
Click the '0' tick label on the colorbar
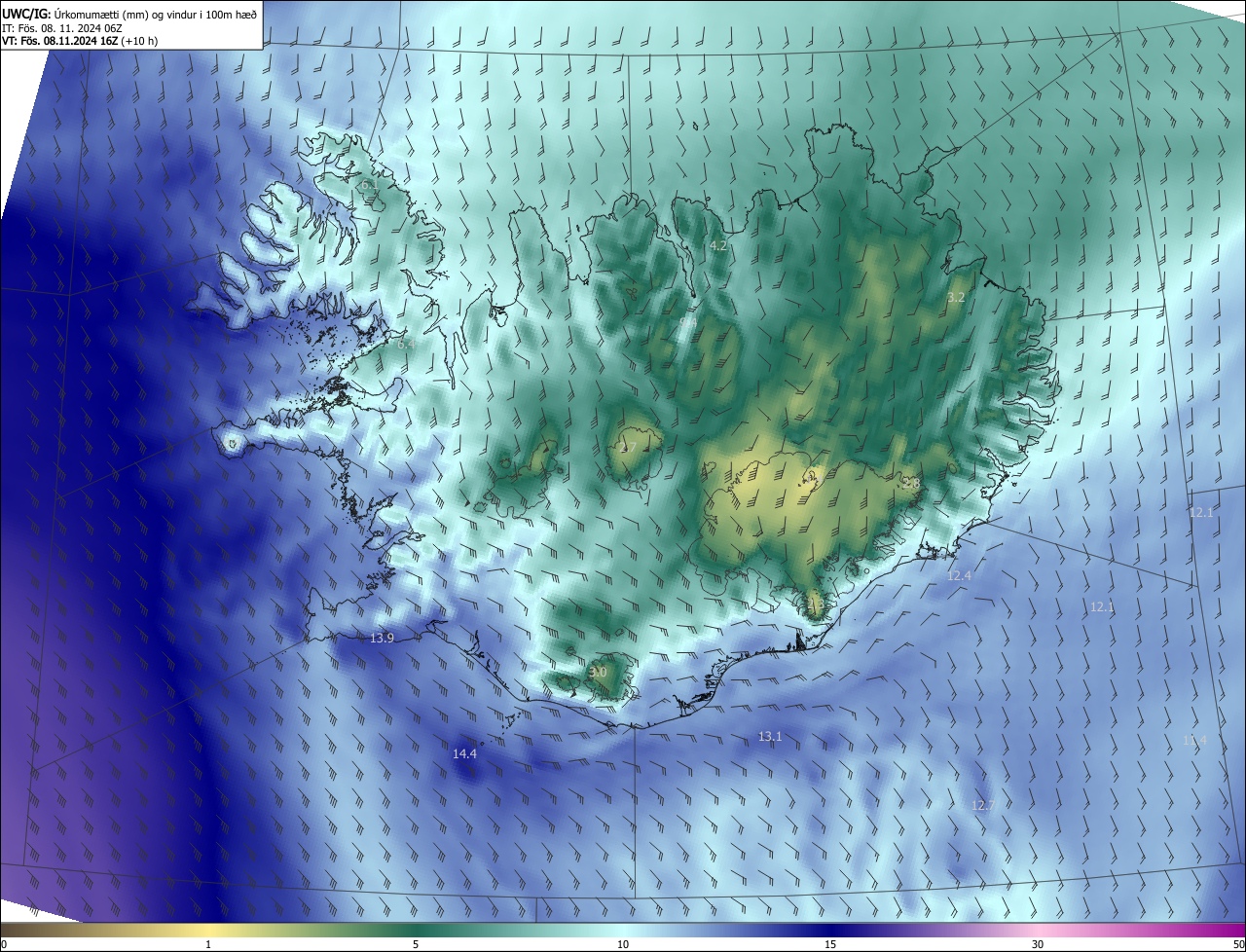pos(4,944)
